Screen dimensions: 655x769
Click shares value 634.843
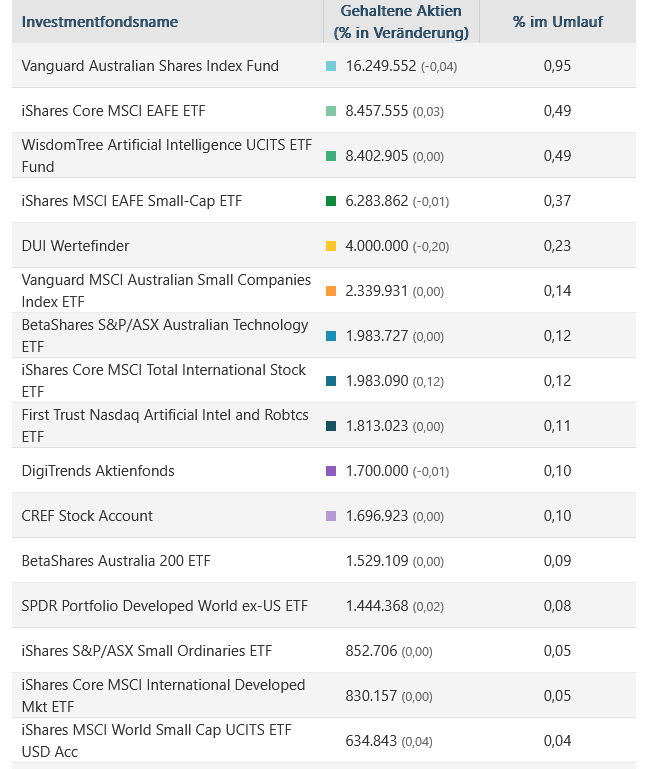[x=371, y=741]
